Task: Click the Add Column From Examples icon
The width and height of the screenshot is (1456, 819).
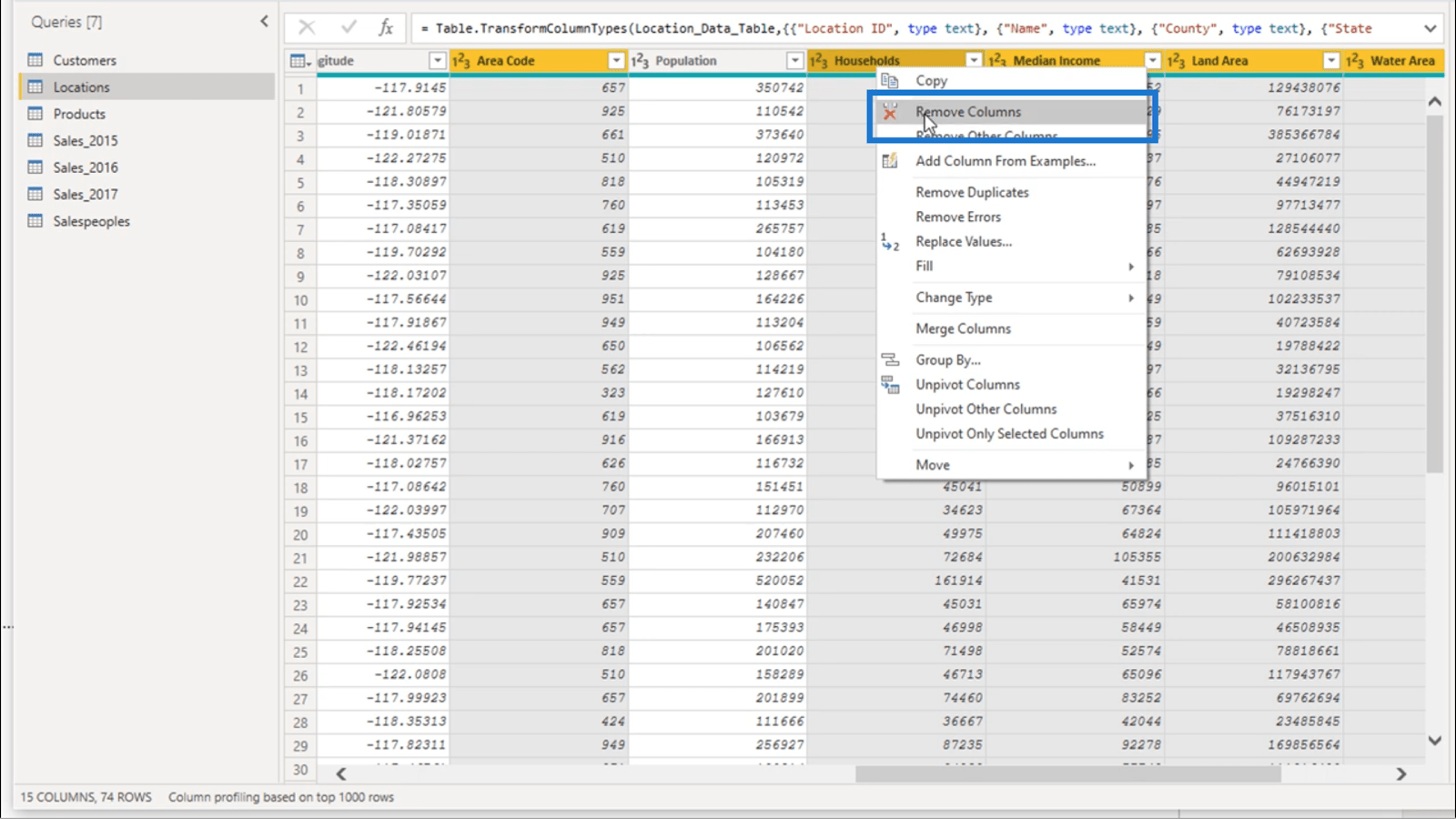Action: coord(890,161)
